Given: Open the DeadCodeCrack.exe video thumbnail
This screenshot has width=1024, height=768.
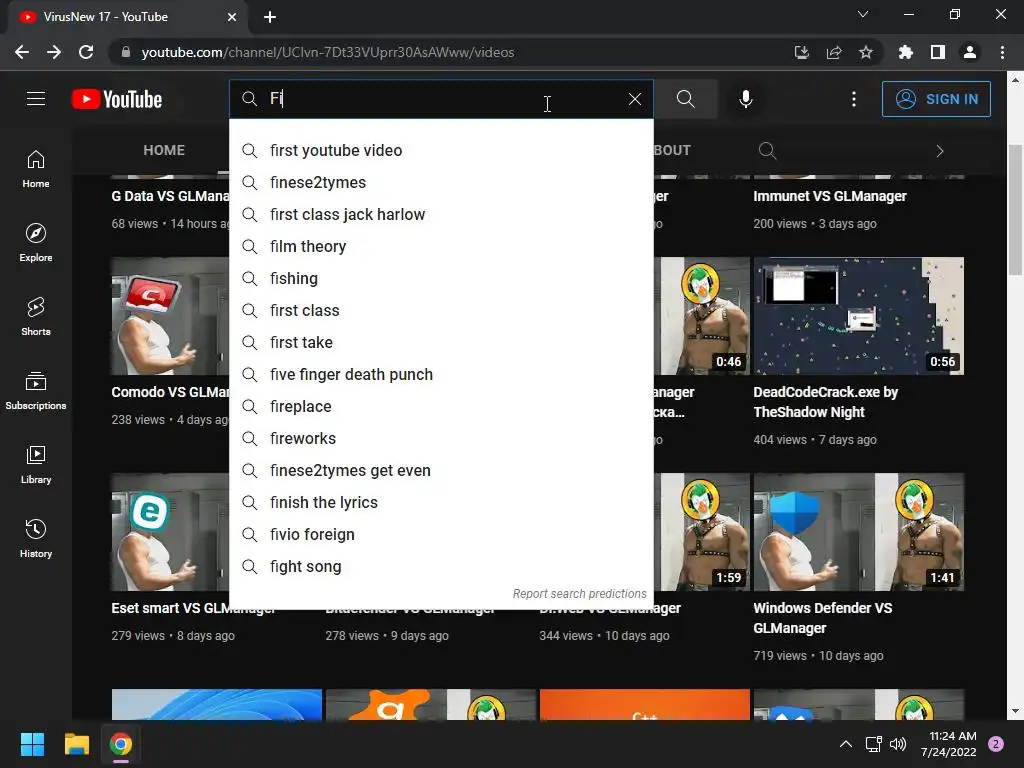Looking at the screenshot, I should coord(858,316).
